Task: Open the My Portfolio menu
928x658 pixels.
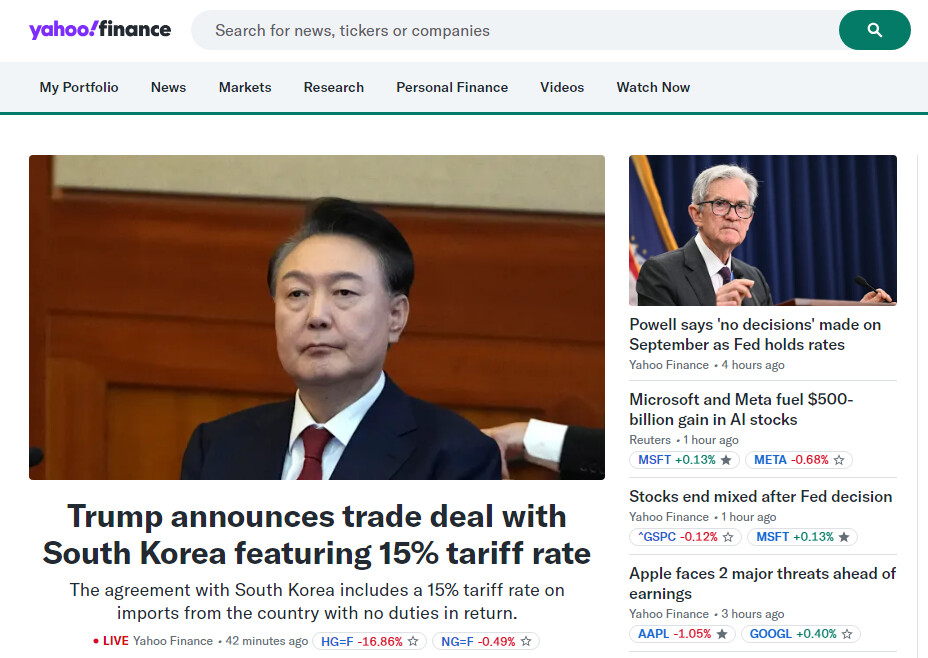Action: (x=79, y=87)
